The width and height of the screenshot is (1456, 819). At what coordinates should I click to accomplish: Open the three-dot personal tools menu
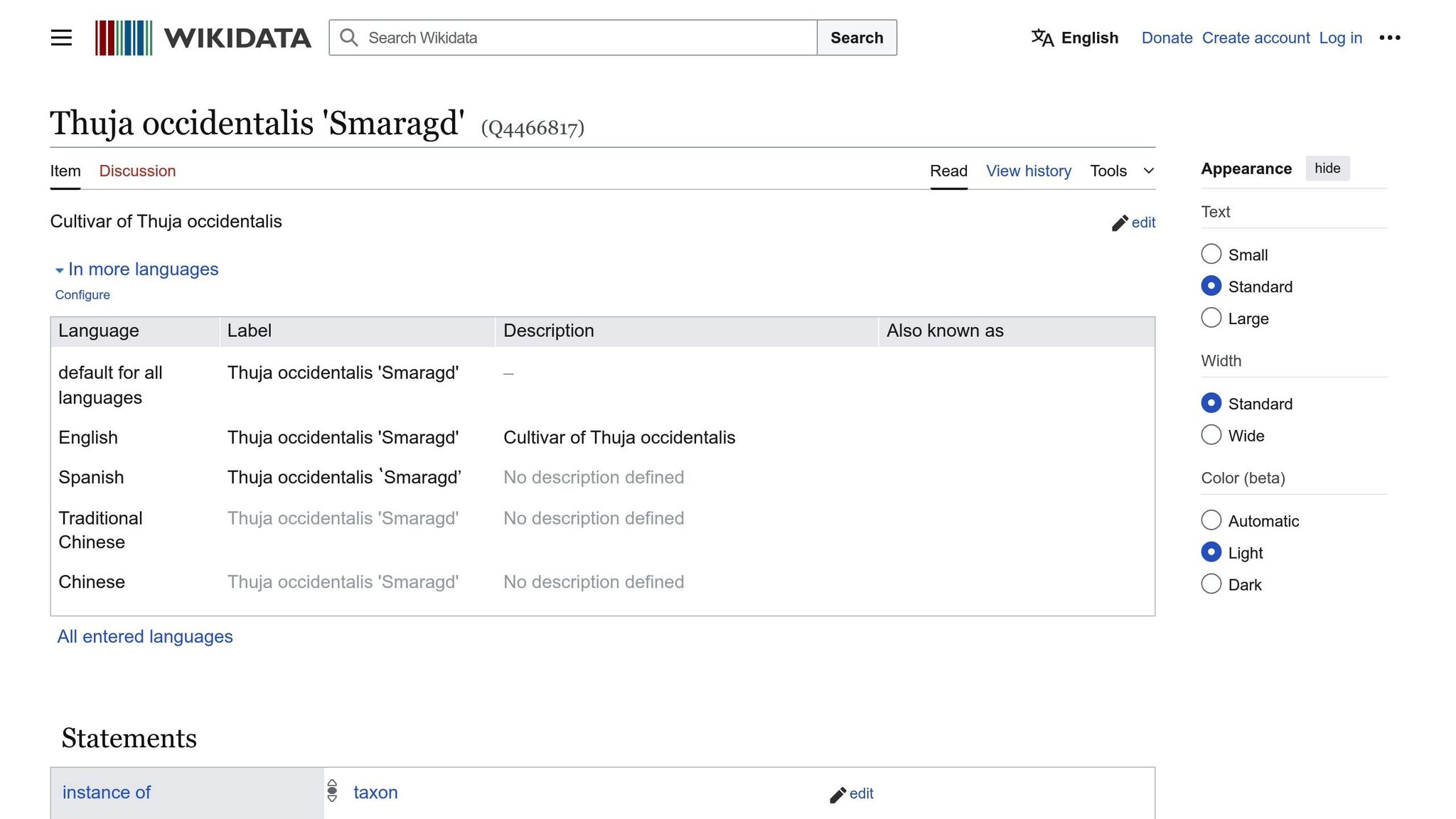click(x=1390, y=38)
